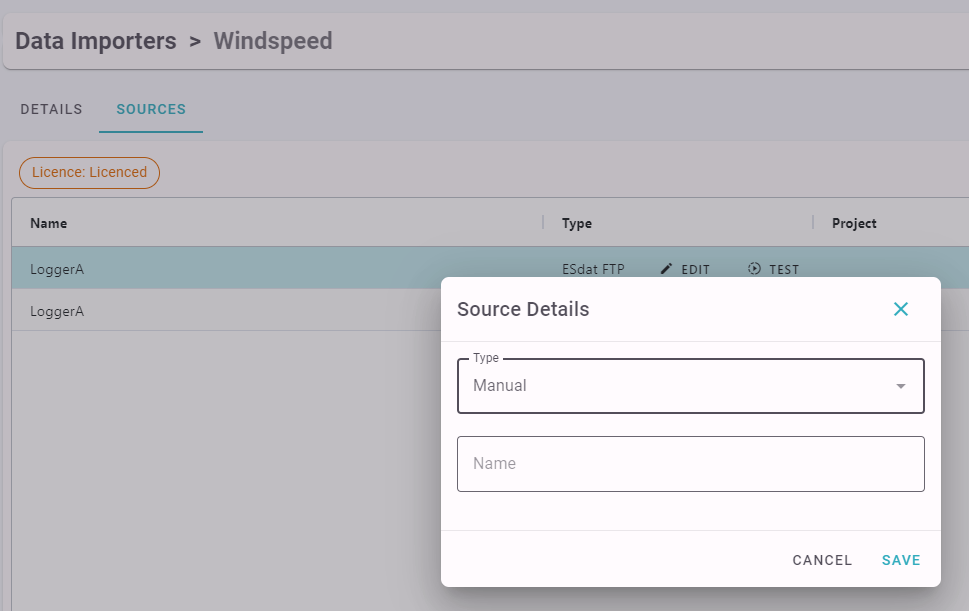Screen dimensions: 969x611
Task: Click the ESdat FTP type cell
Action: click(593, 269)
